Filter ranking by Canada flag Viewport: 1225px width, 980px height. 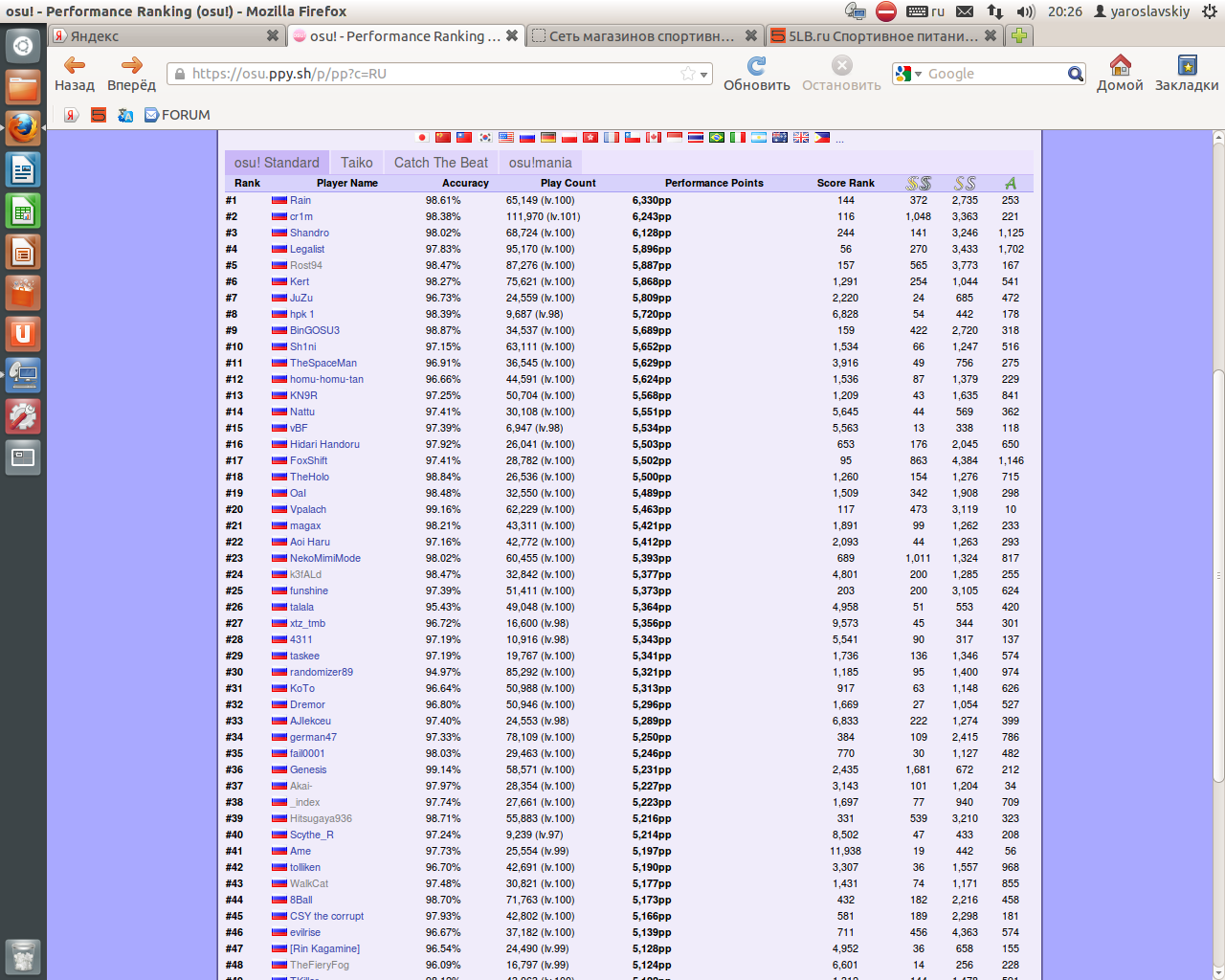click(x=654, y=138)
